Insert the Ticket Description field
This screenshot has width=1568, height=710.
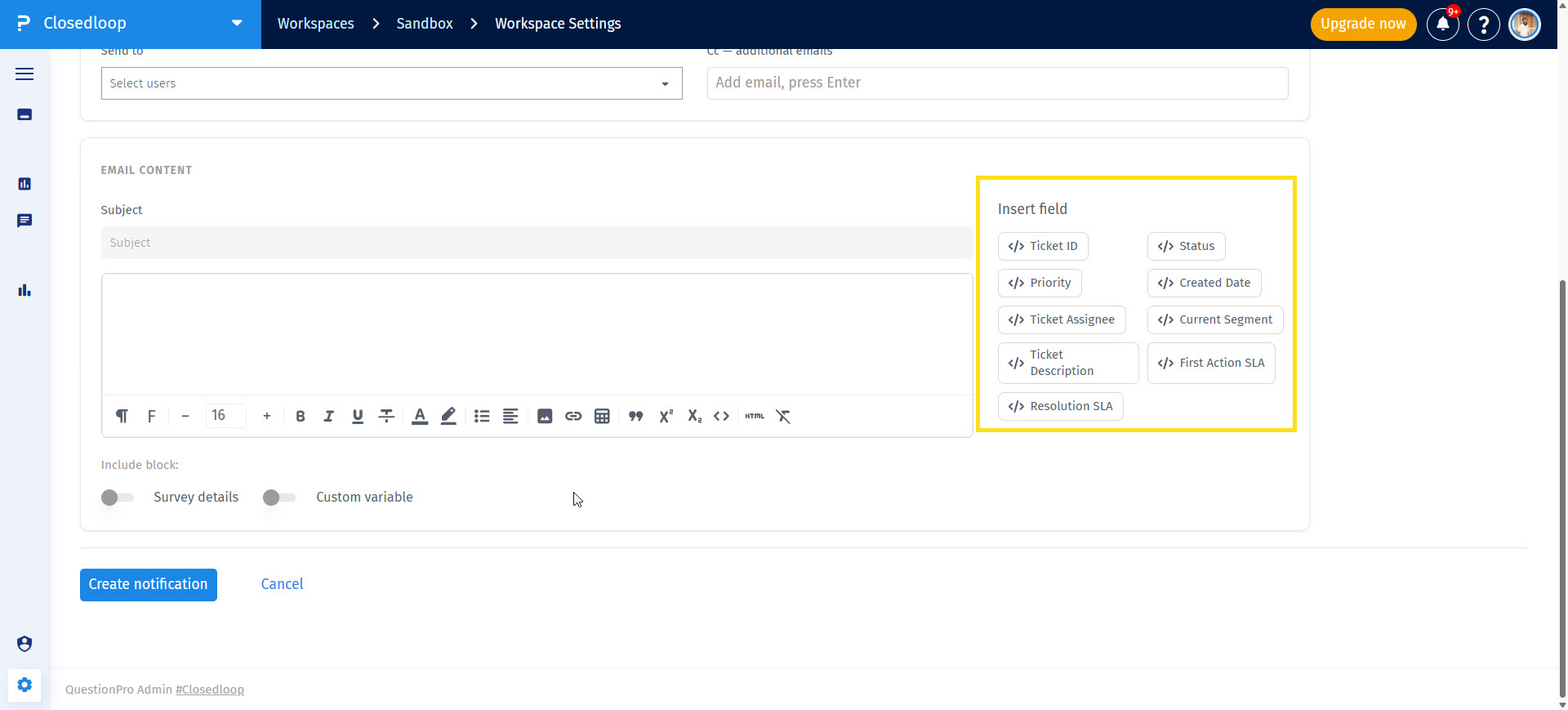point(1068,363)
